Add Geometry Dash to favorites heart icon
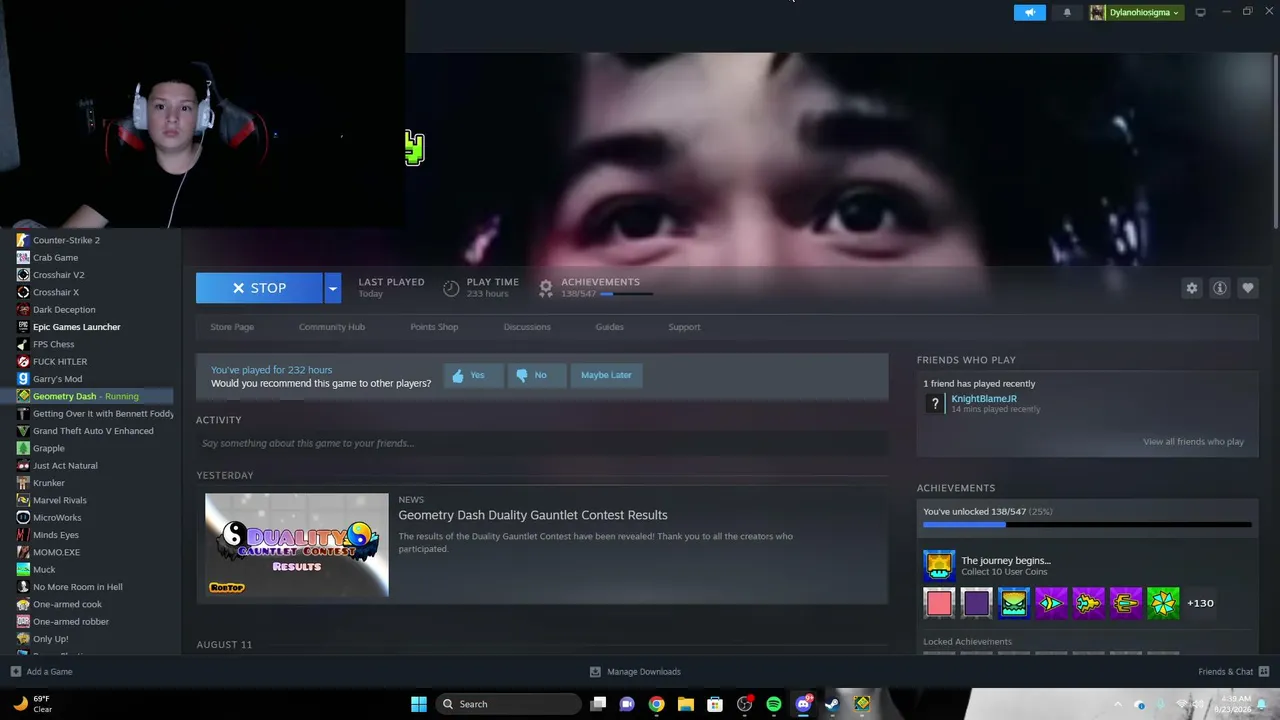 (1248, 288)
